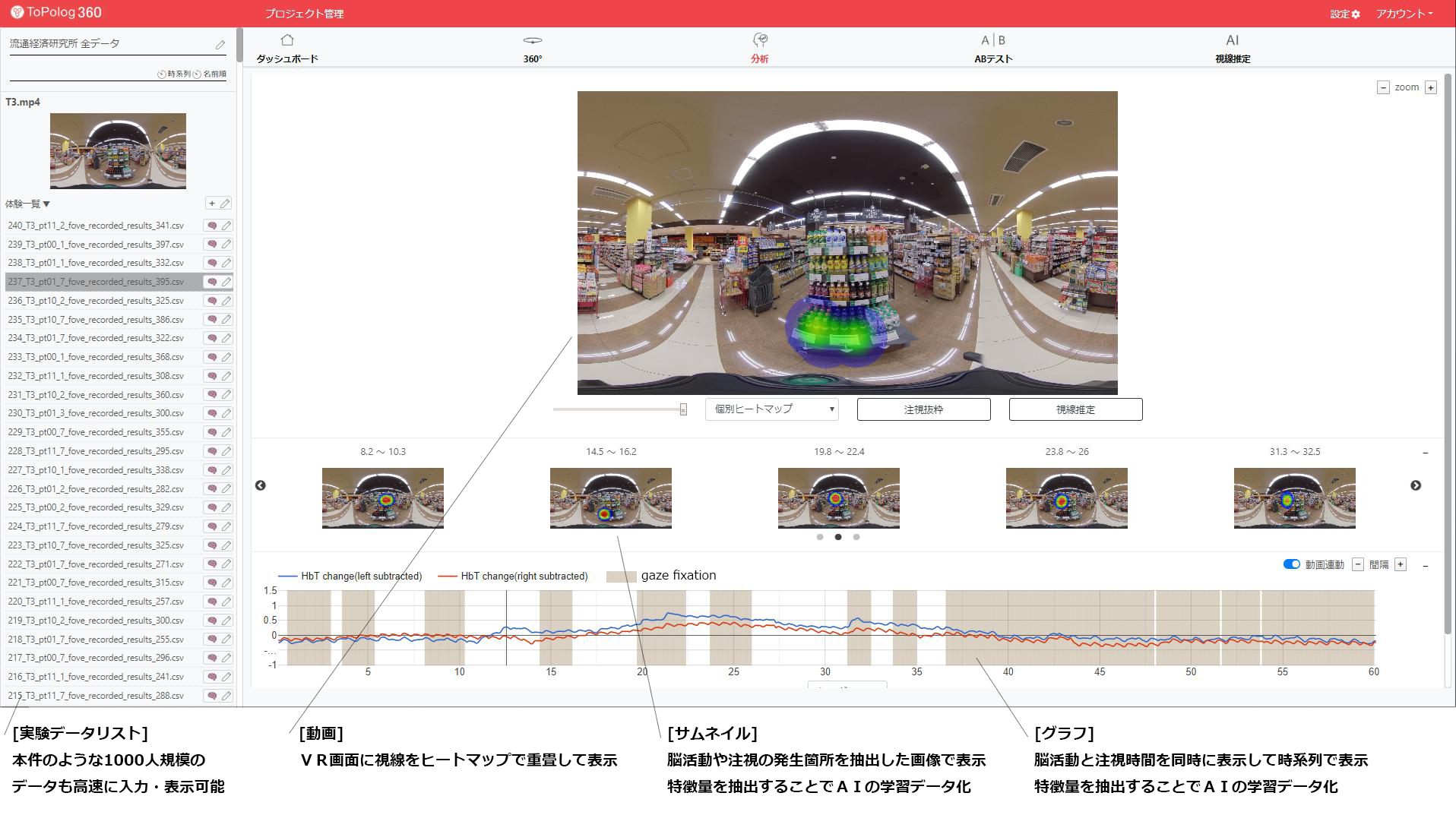Collapse the 体験一覧 experience list
This screenshot has height=815, width=1456.
tap(27, 204)
